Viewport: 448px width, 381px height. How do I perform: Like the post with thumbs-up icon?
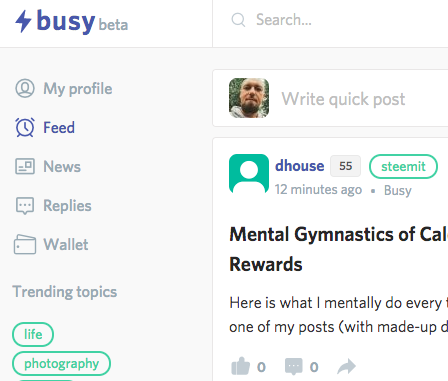pyautogui.click(x=240, y=366)
